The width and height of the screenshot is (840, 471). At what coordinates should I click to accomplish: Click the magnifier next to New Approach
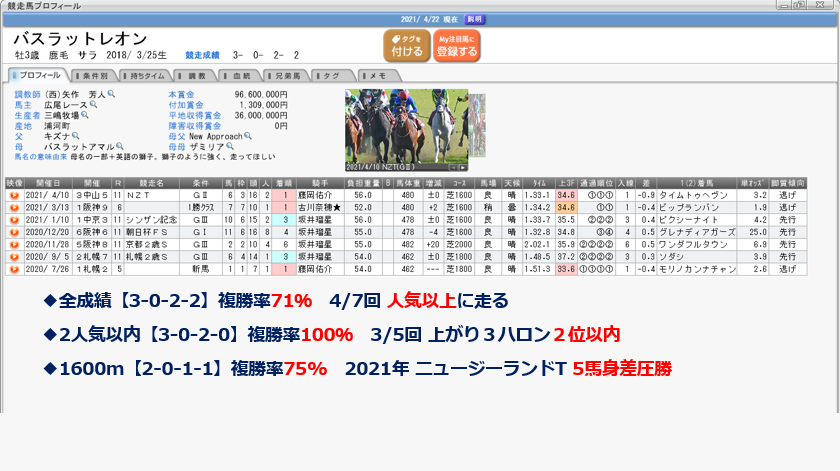click(x=247, y=137)
